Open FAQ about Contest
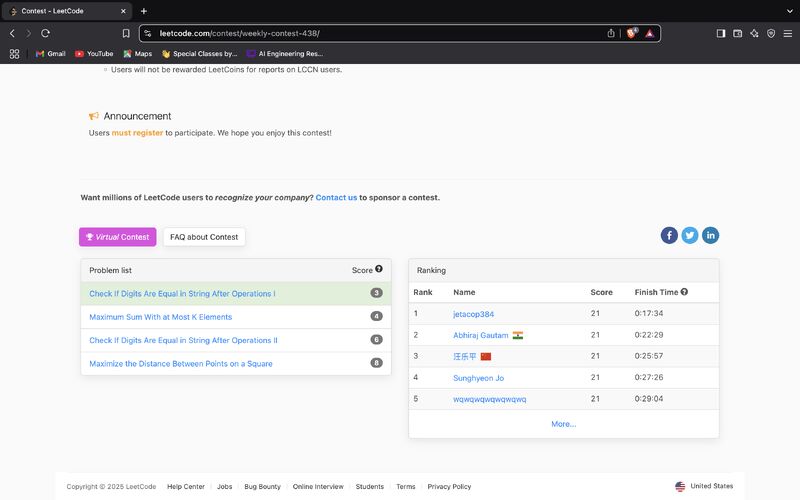Screen dimensions: 800x500 [x=204, y=237]
